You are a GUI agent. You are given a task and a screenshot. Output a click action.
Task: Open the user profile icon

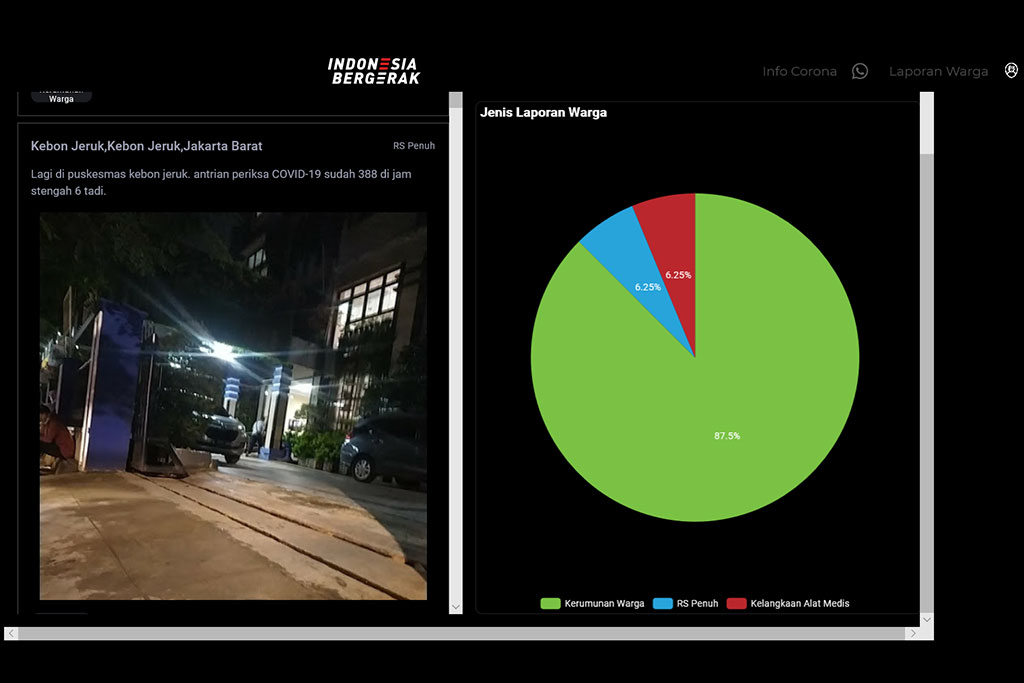click(1011, 70)
